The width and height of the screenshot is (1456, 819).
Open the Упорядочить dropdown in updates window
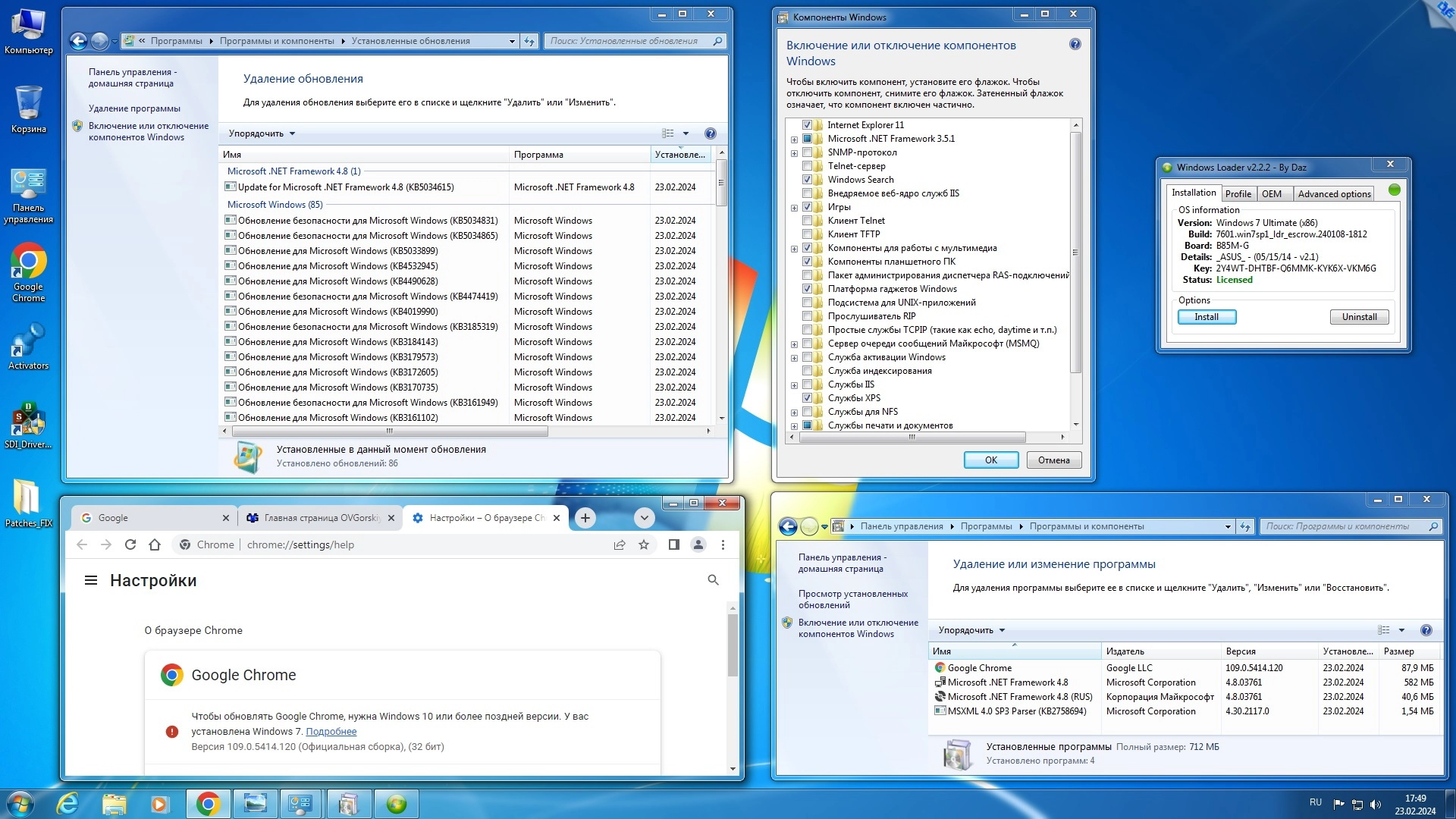[262, 133]
